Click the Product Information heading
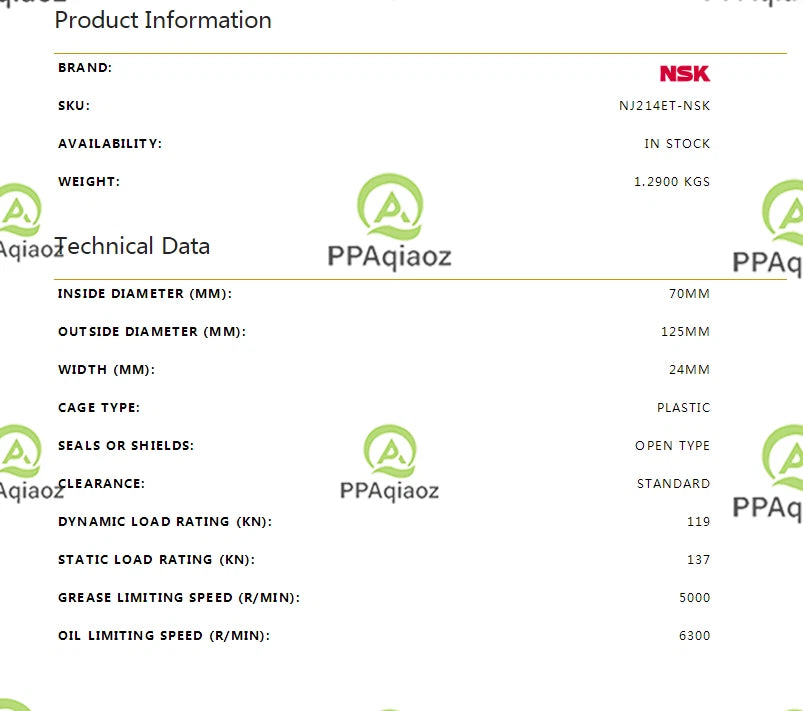 [x=163, y=20]
